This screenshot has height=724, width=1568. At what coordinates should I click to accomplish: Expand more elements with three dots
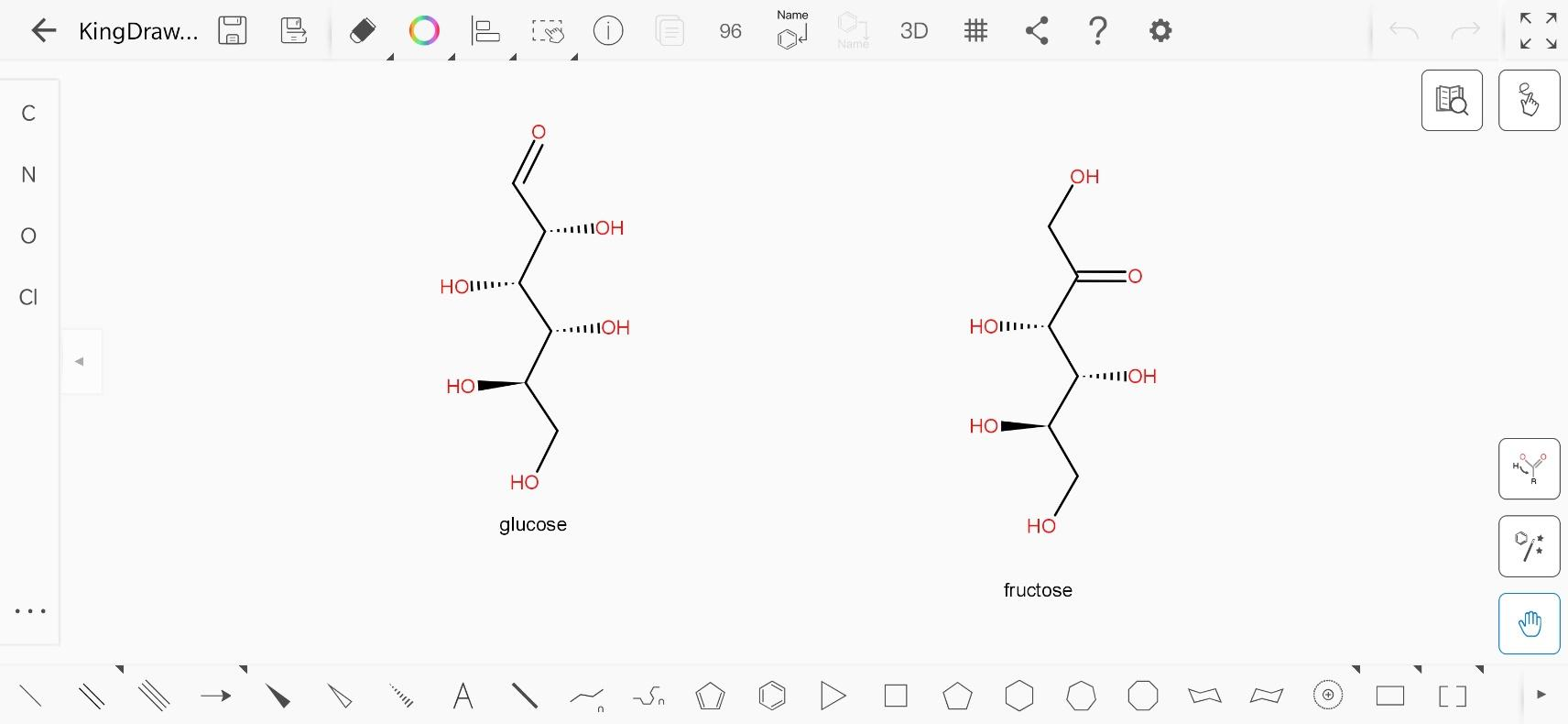tap(30, 611)
